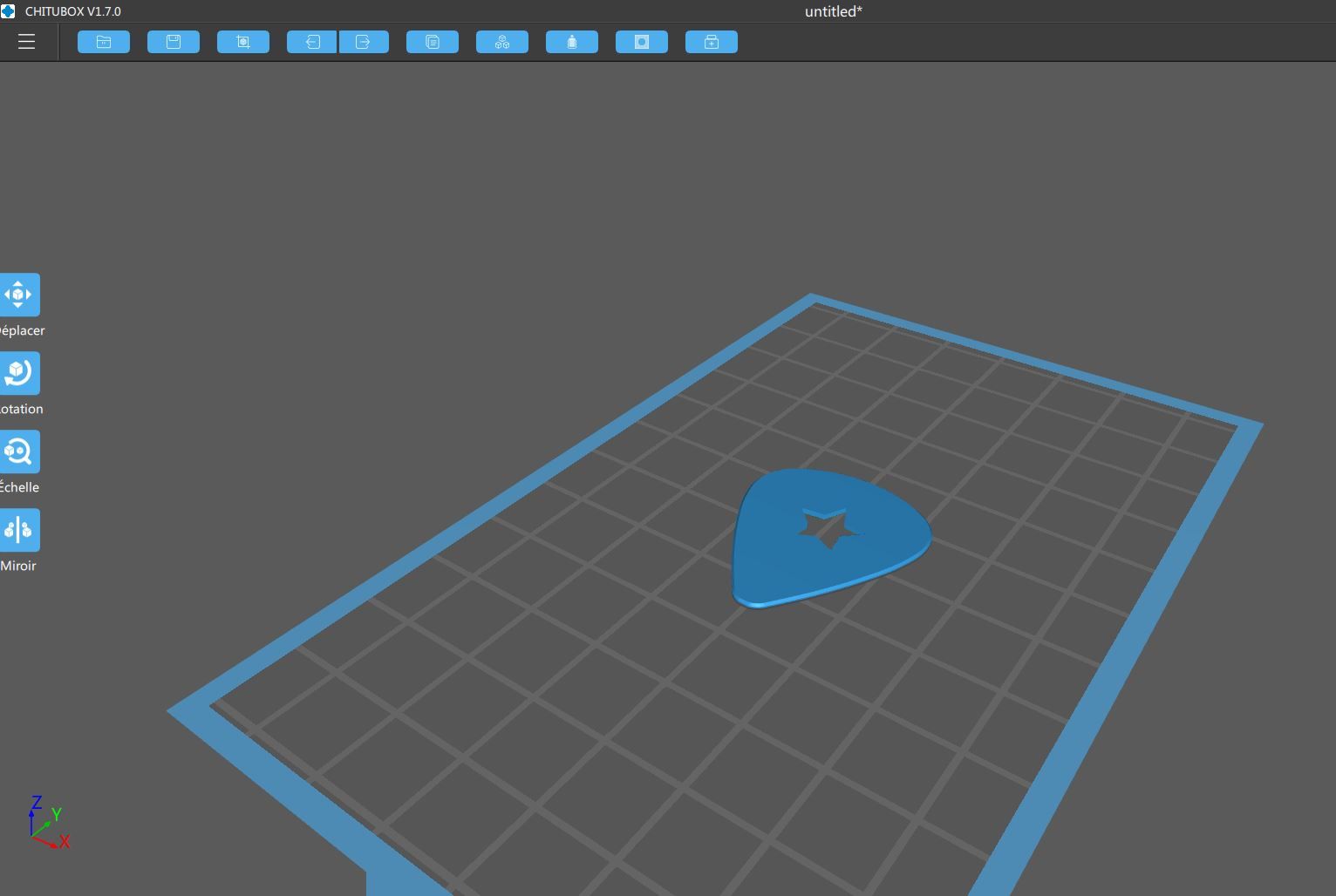Select the Déplacer move tool
The height and width of the screenshot is (896, 1336).
coord(19,295)
